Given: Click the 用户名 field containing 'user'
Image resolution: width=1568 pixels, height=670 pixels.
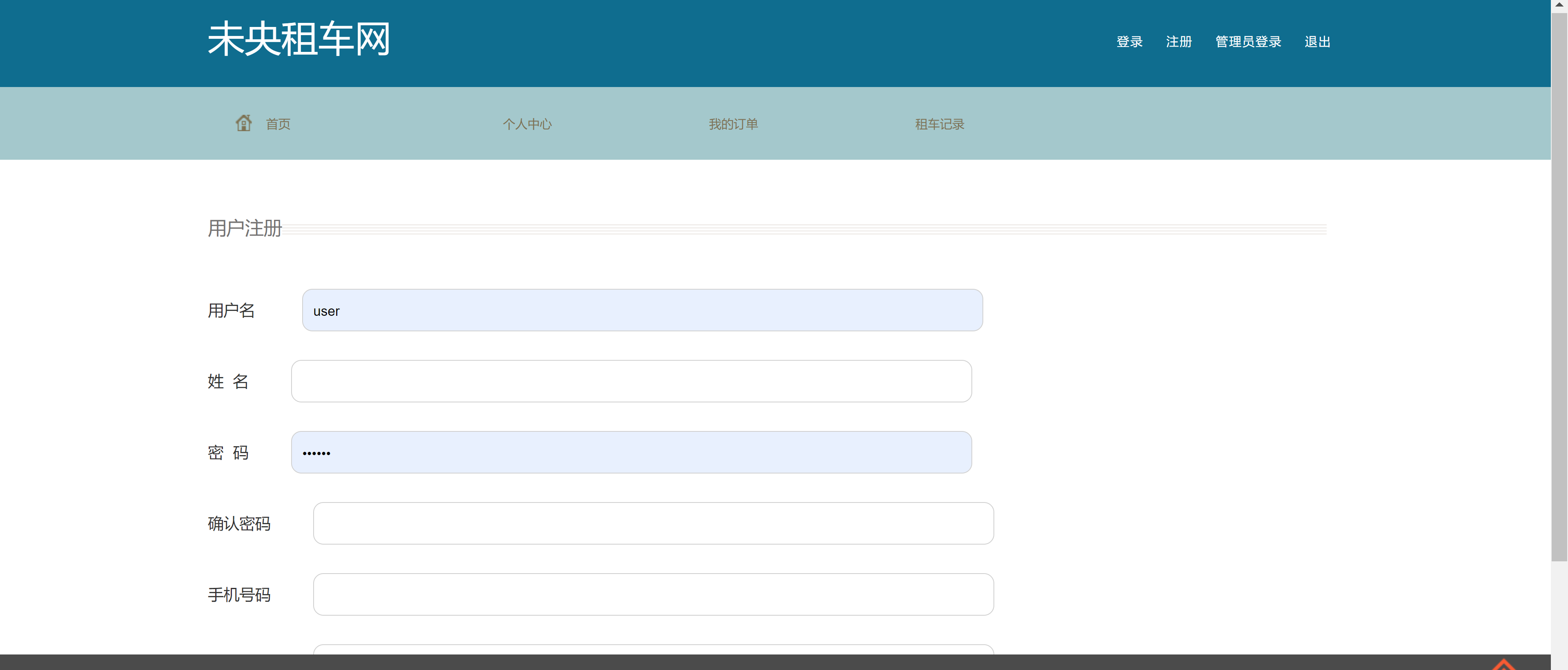Looking at the screenshot, I should 641,310.
